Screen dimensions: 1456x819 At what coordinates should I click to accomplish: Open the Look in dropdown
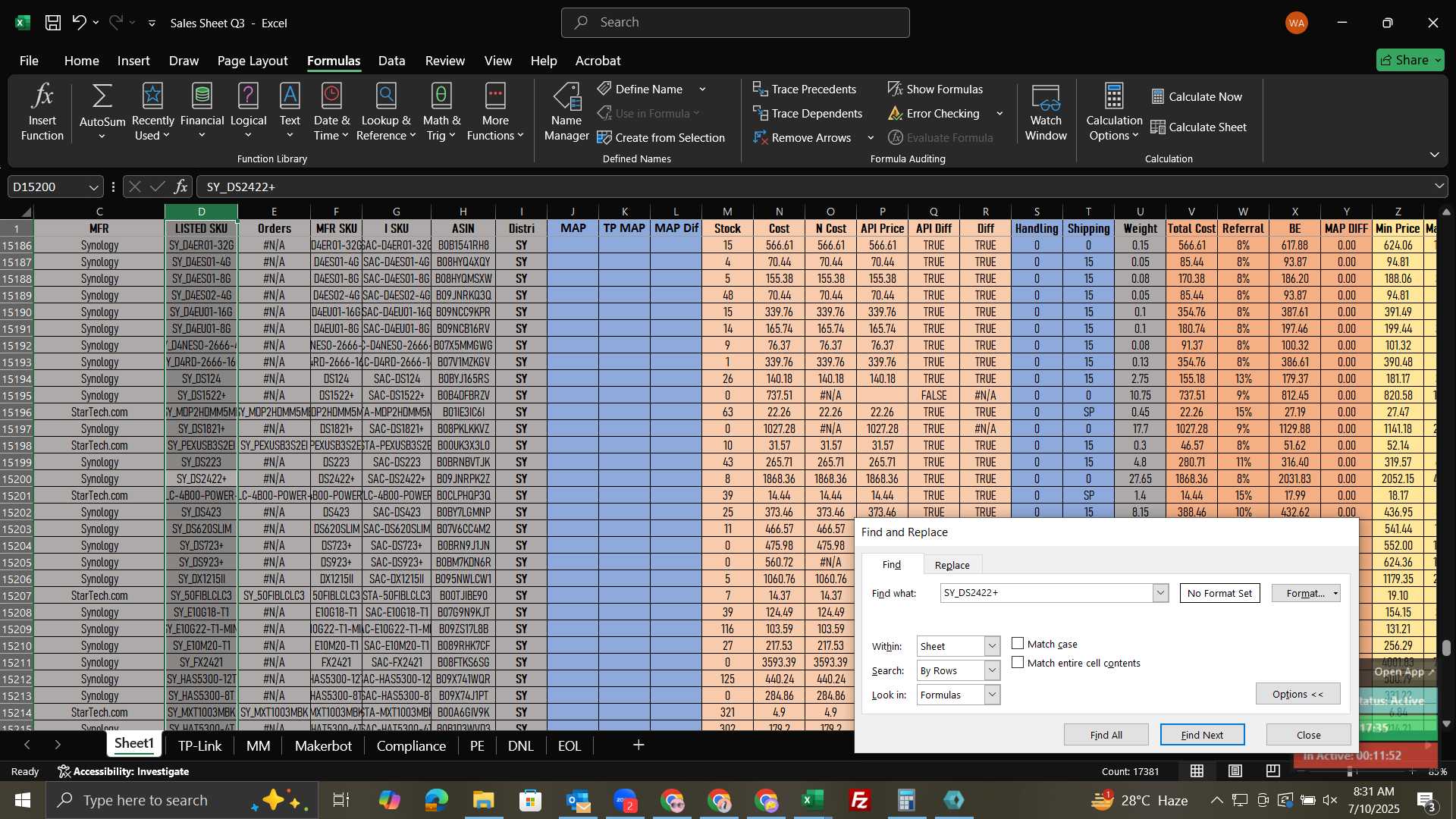[992, 695]
